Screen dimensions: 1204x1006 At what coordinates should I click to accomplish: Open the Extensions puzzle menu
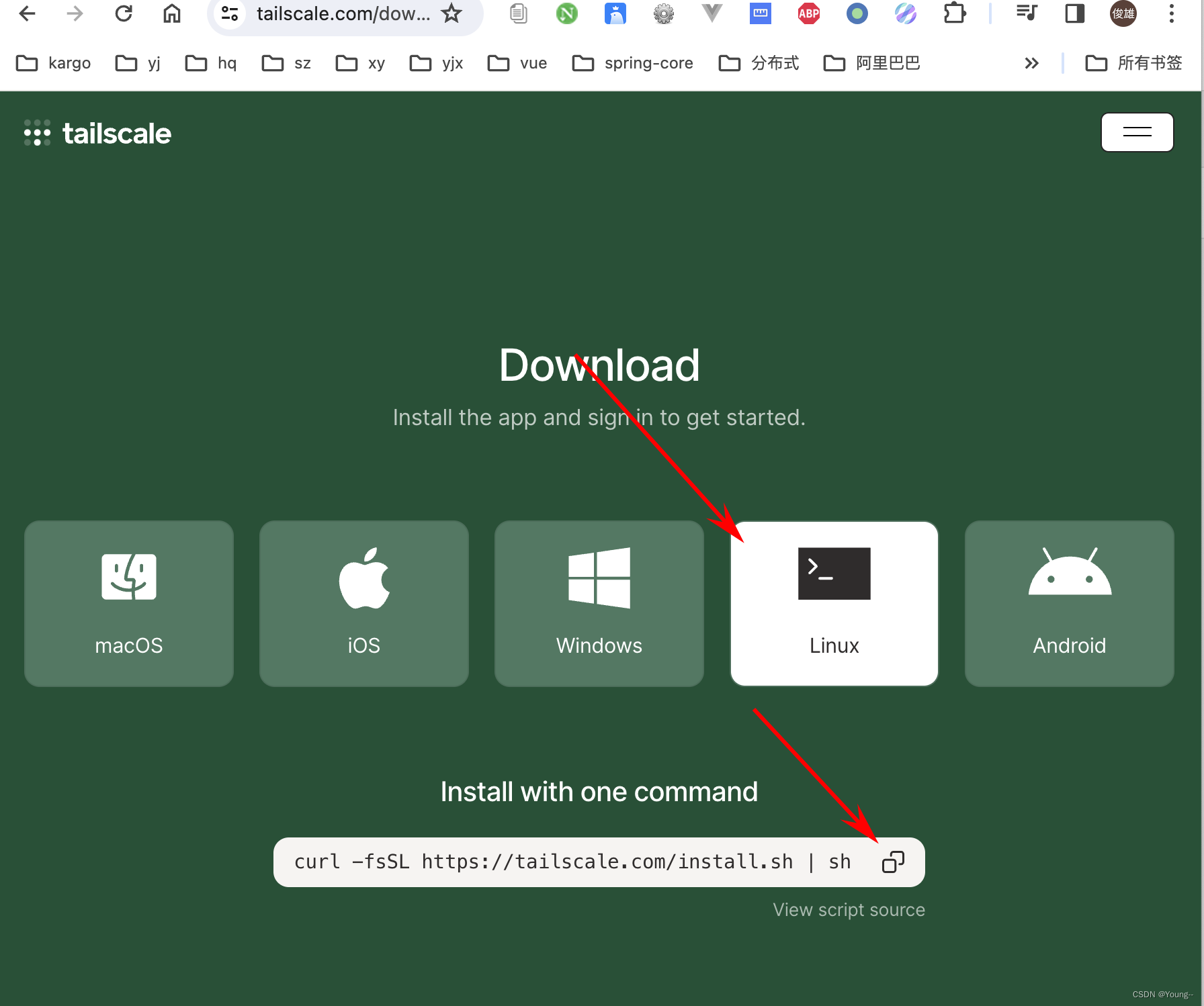(x=954, y=13)
